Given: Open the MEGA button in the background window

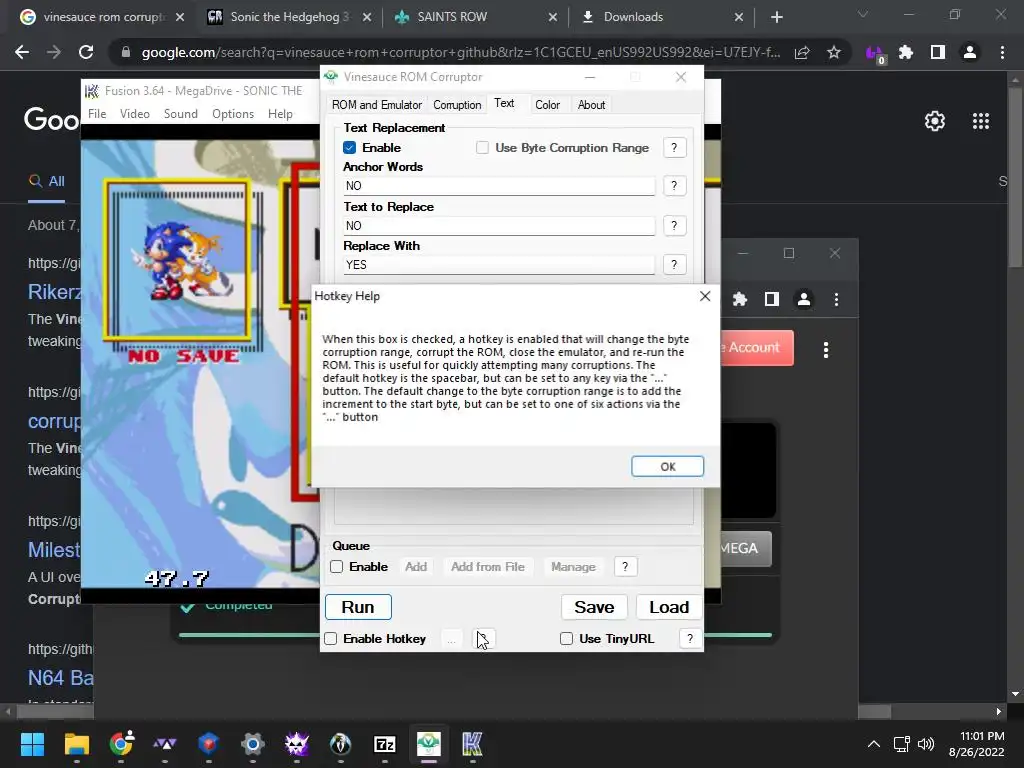Looking at the screenshot, I should [746, 549].
